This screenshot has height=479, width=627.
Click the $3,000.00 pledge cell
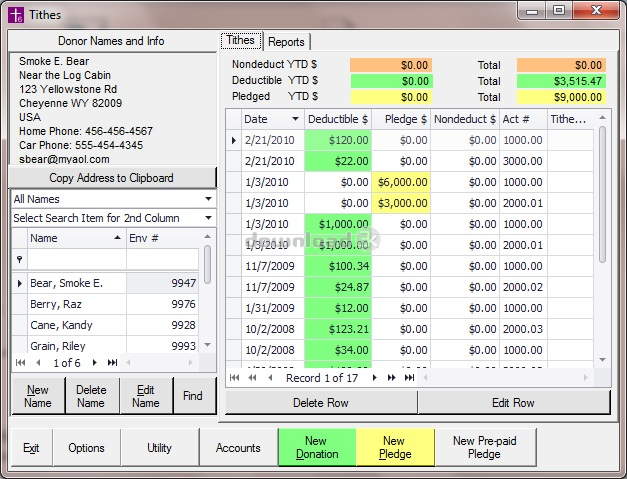click(x=401, y=203)
